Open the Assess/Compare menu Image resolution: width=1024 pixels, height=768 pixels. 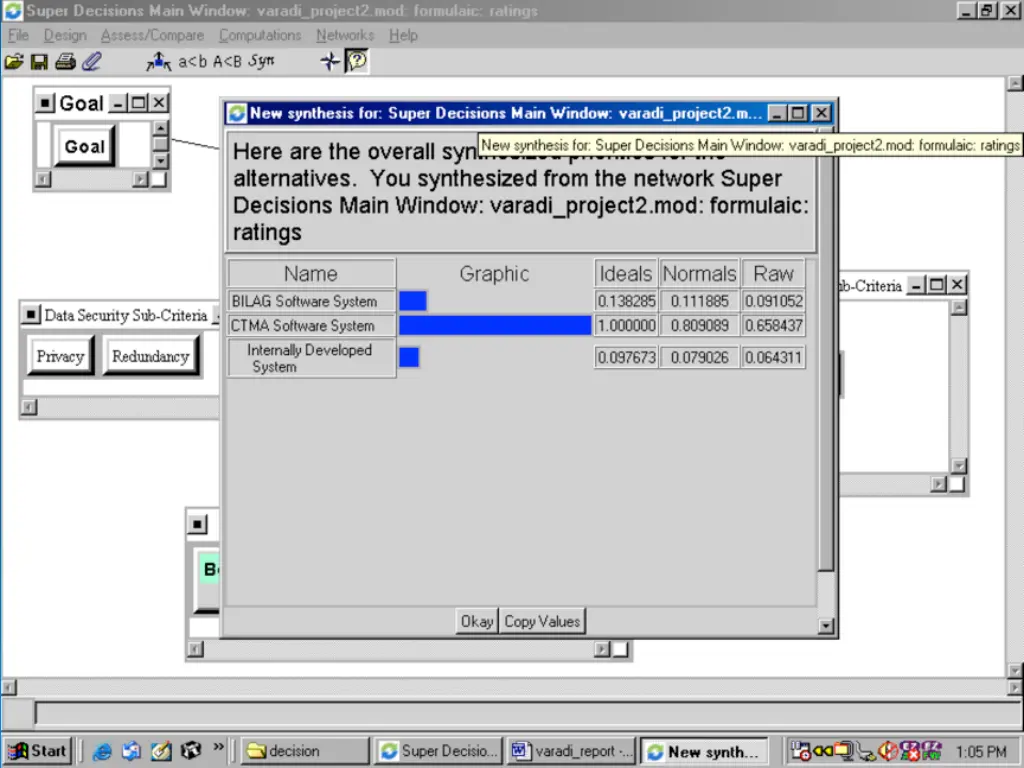click(x=153, y=35)
